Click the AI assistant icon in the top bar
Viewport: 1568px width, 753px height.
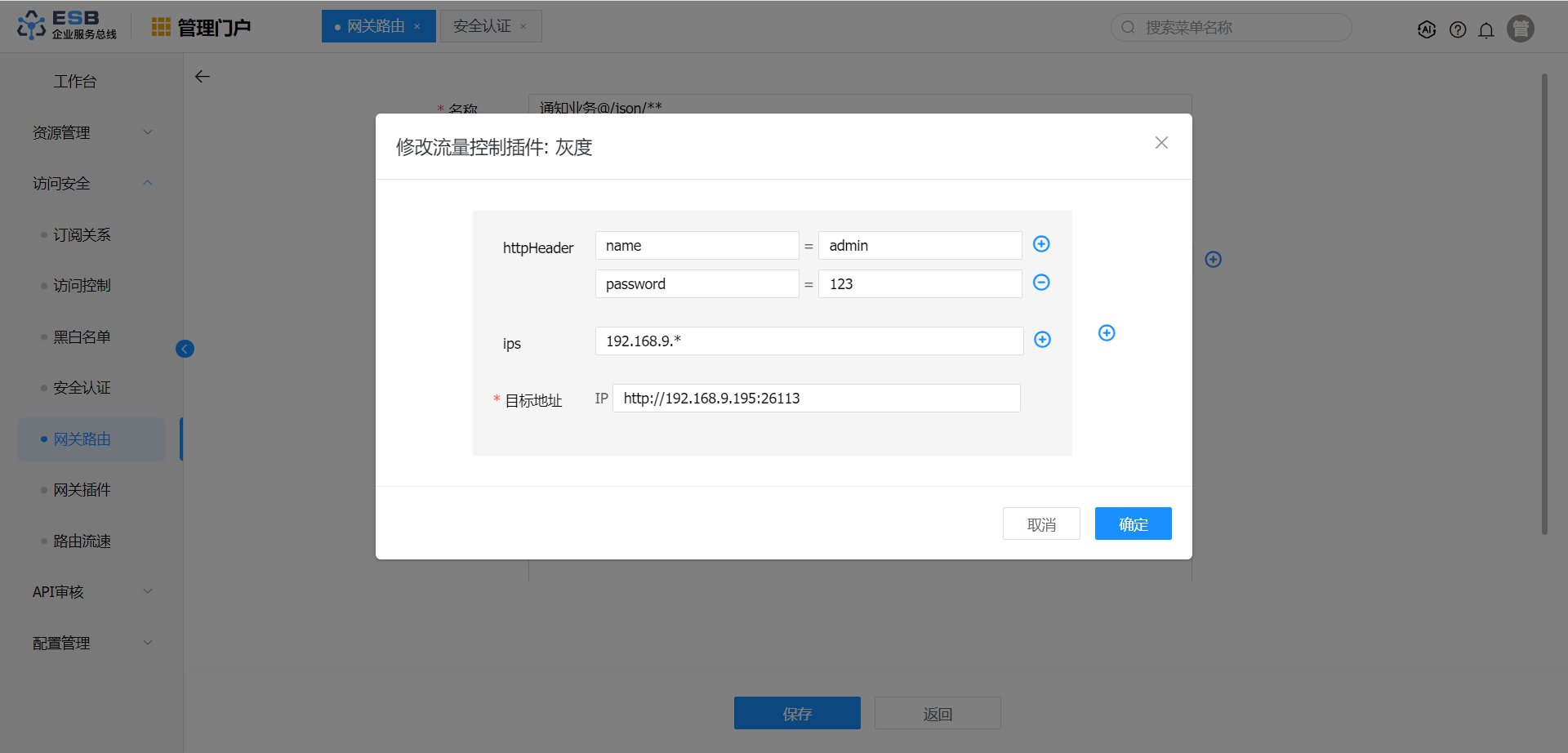[1427, 29]
